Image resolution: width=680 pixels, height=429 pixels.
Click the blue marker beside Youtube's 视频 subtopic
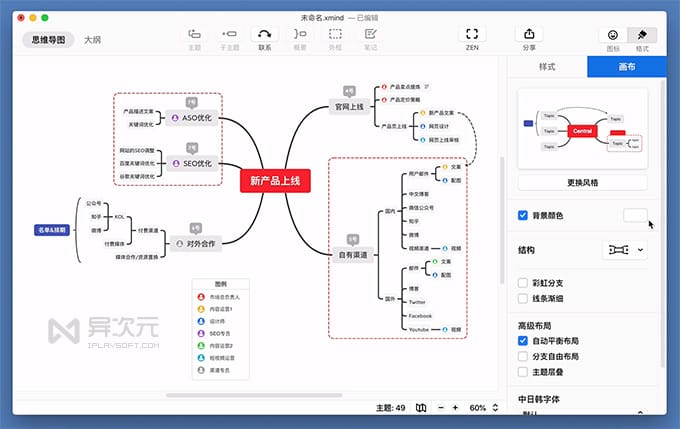pyautogui.click(x=445, y=330)
